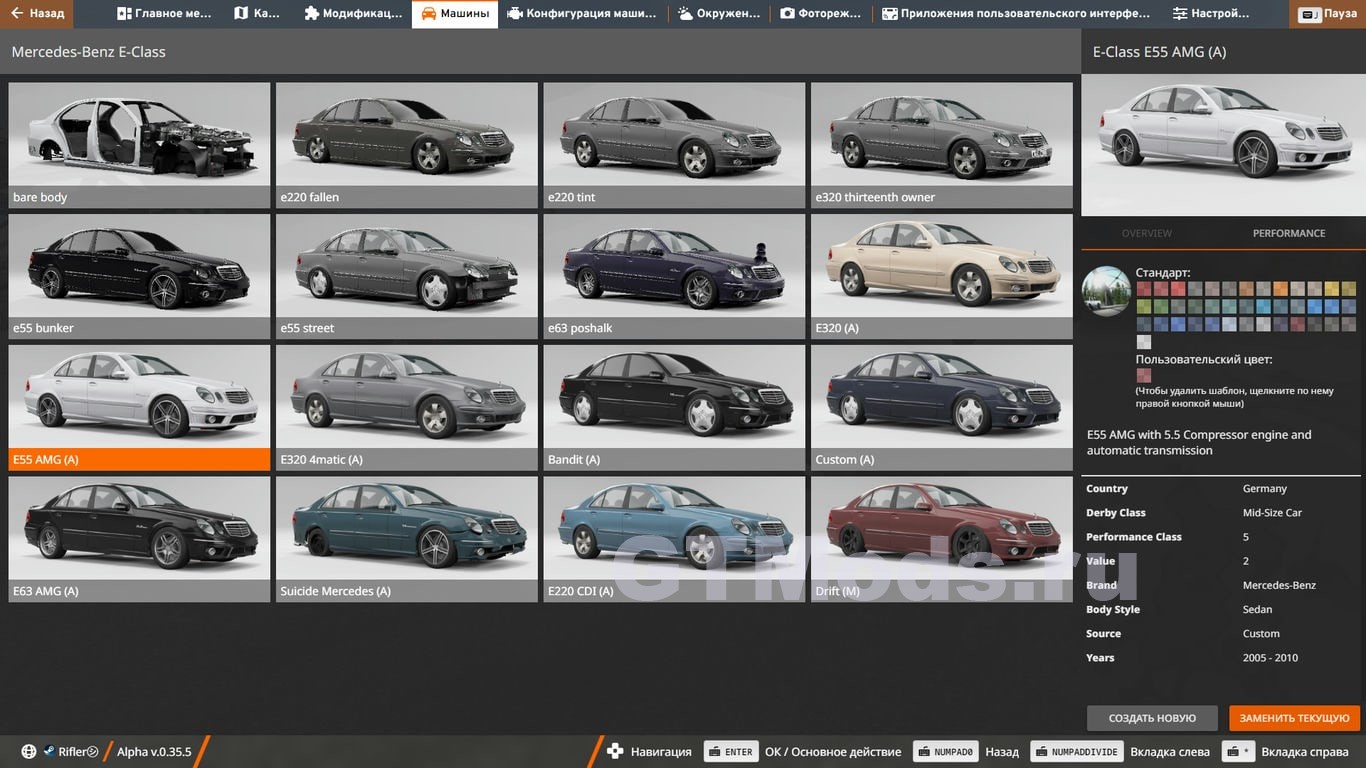Viewport: 1366px width, 768px height.
Task: Click the Mercedes-Benz E-Class heading
Action: pos(89,52)
